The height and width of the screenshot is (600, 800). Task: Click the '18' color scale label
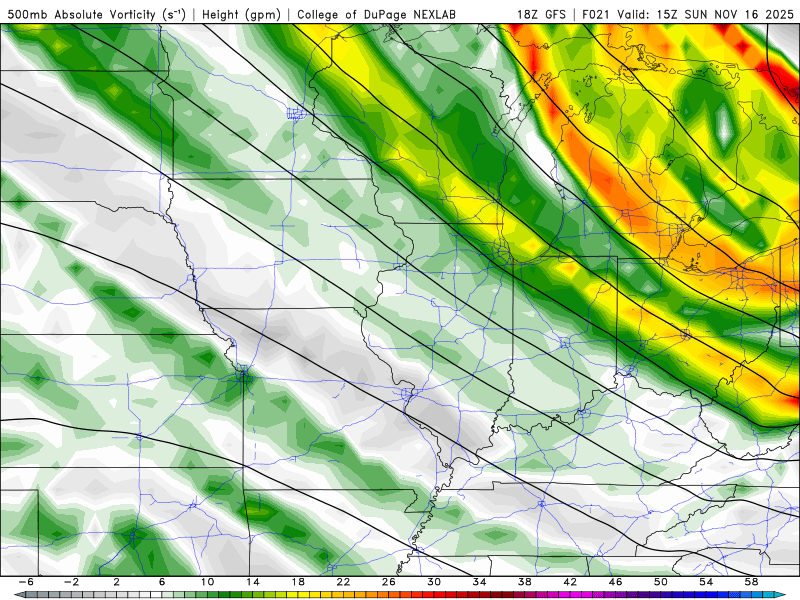pos(298,582)
